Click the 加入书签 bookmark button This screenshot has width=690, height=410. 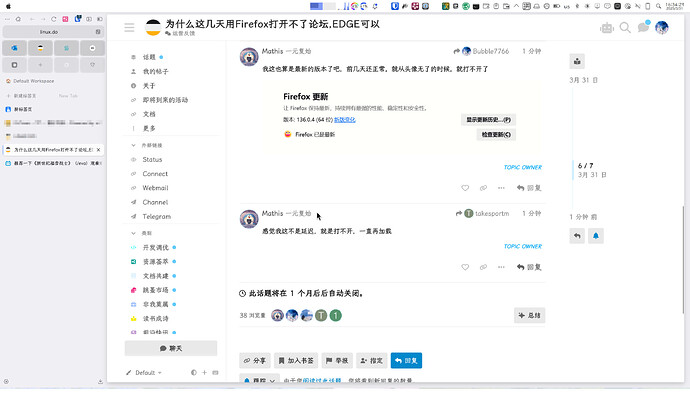point(296,360)
